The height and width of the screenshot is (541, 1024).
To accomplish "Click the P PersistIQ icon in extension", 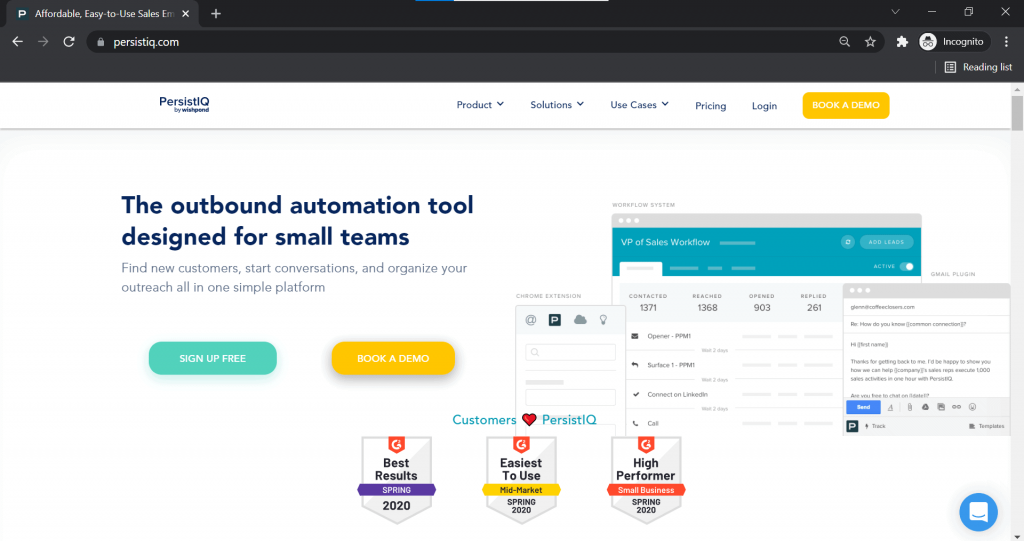I will pos(554,320).
